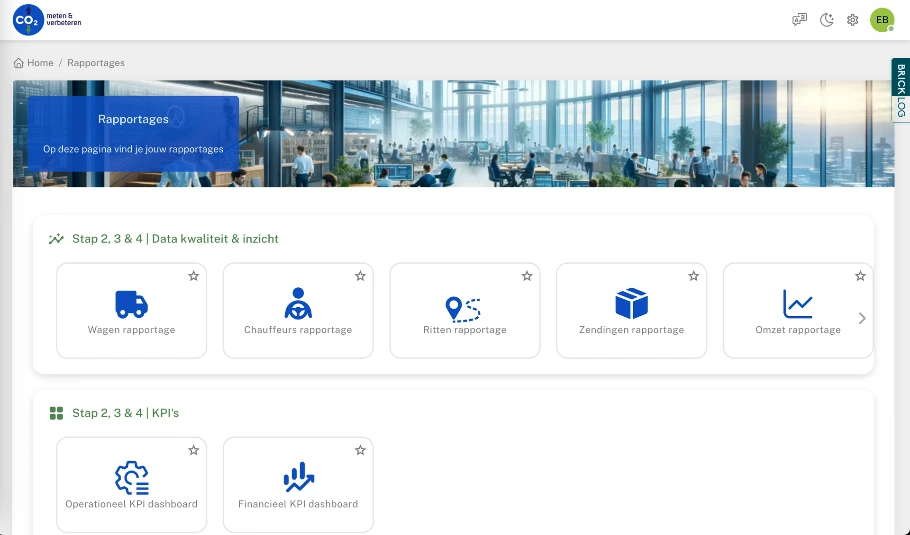
Task: Toggle favorite star on Zendingen rapportage
Action: tap(693, 276)
